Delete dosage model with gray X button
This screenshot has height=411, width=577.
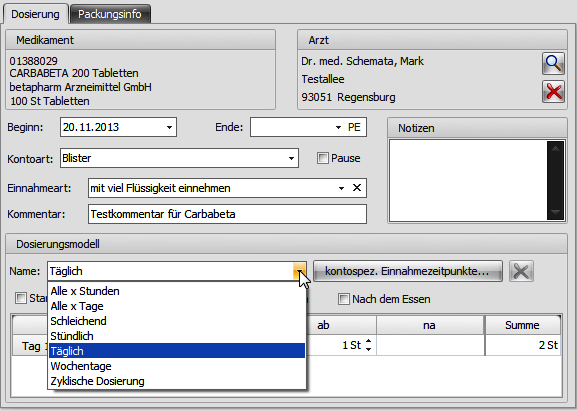click(521, 272)
